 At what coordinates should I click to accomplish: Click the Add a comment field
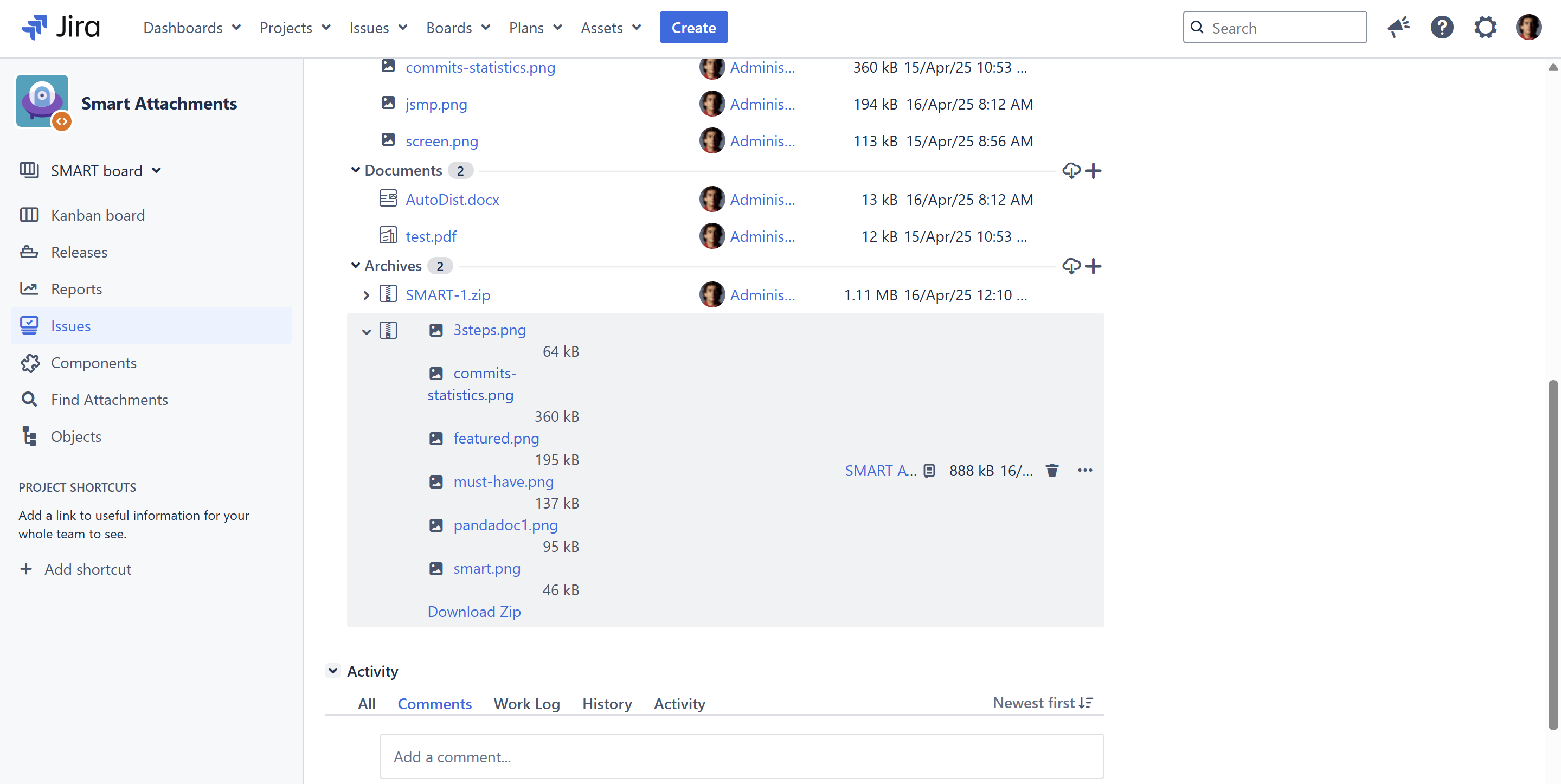tap(741, 756)
